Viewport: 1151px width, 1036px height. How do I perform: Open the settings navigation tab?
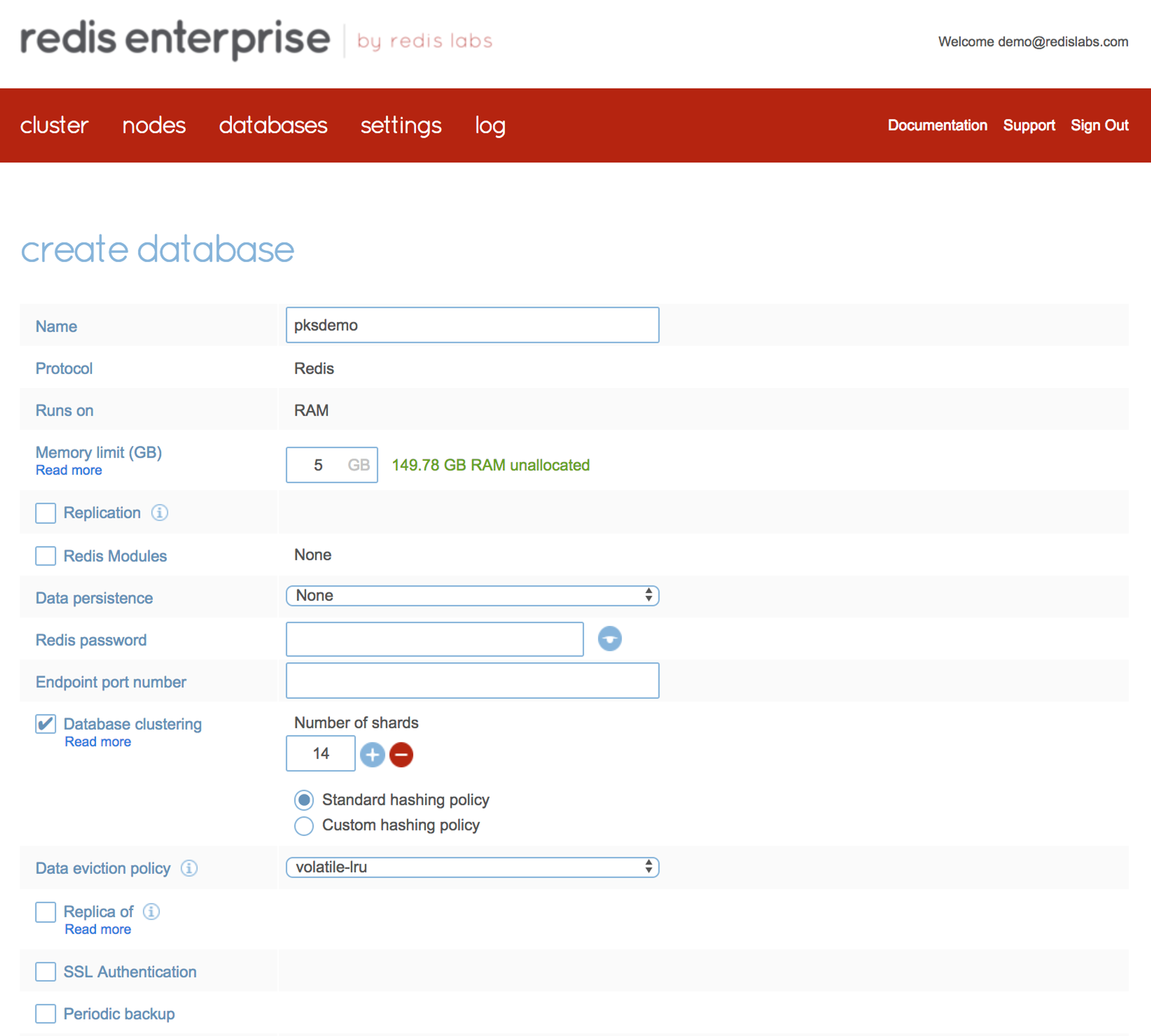pos(401,125)
